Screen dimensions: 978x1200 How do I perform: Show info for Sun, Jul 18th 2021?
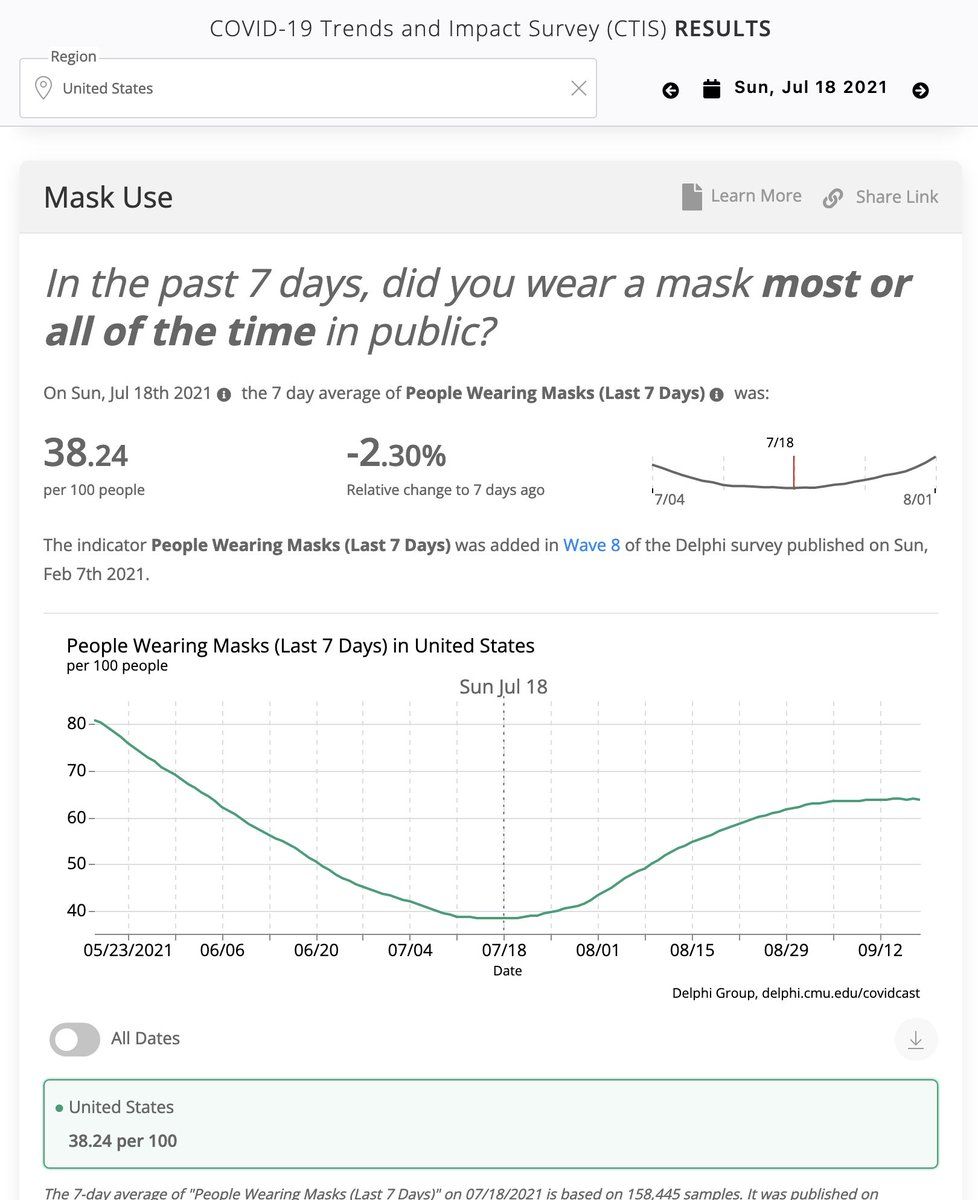224,395
